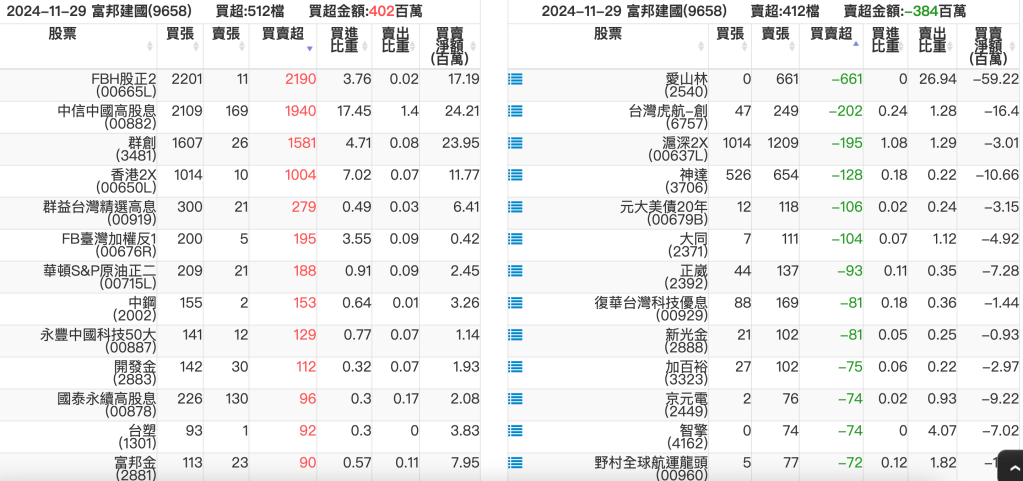The width and height of the screenshot is (1023, 481).
Task: Click the blue list icon beside 滬深2X
Action: [515, 143]
